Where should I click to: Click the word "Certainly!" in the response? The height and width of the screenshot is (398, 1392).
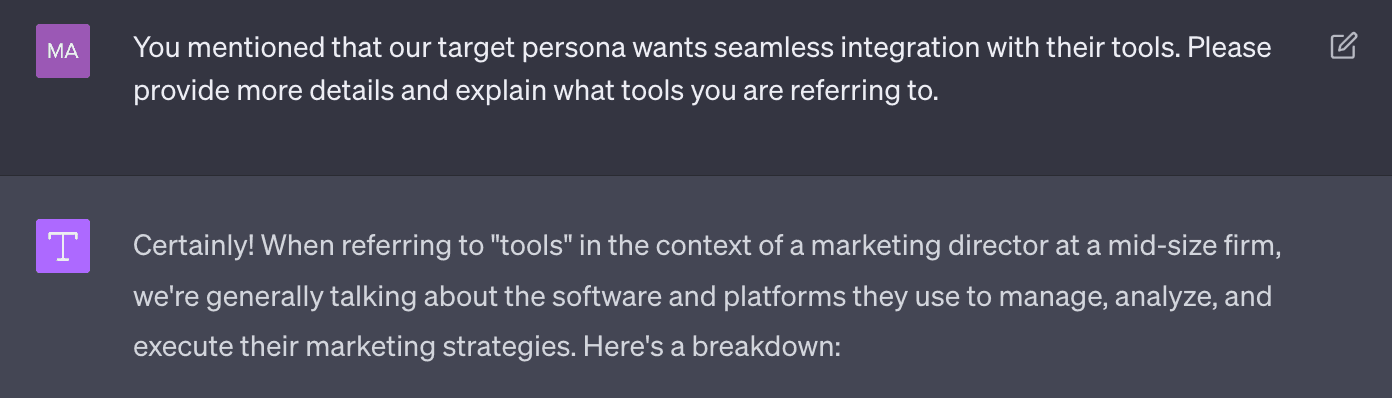click(193, 246)
